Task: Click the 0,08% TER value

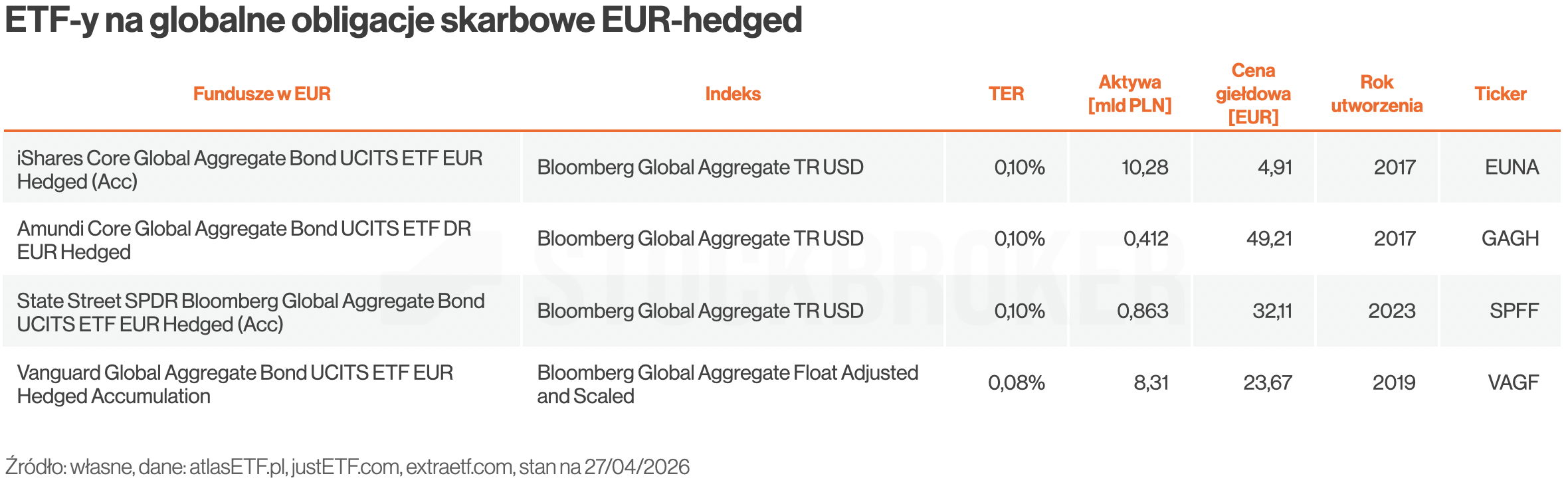Action: [1017, 382]
